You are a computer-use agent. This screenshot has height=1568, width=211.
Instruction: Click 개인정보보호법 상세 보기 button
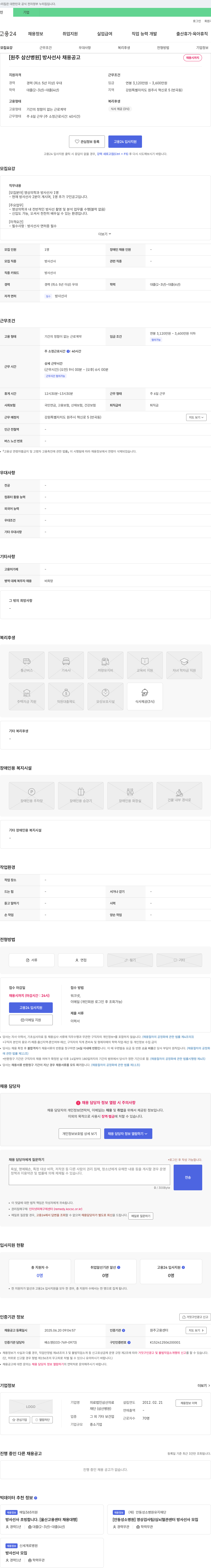79,1133
